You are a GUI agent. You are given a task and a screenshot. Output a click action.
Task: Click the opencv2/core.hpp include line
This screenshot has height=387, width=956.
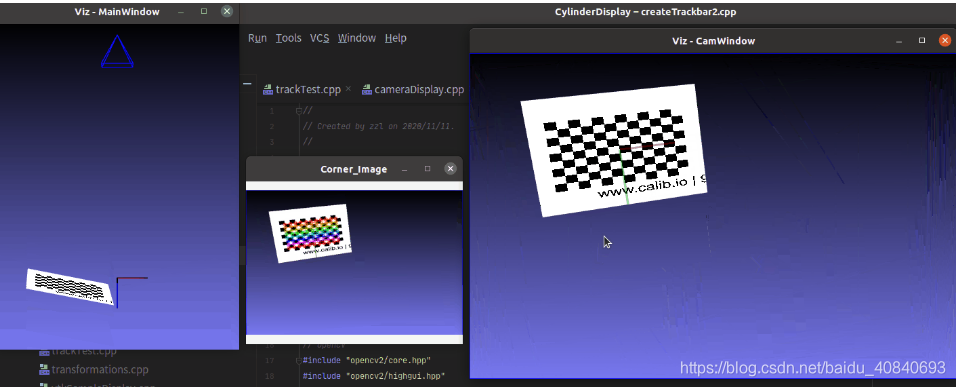pos(366,360)
